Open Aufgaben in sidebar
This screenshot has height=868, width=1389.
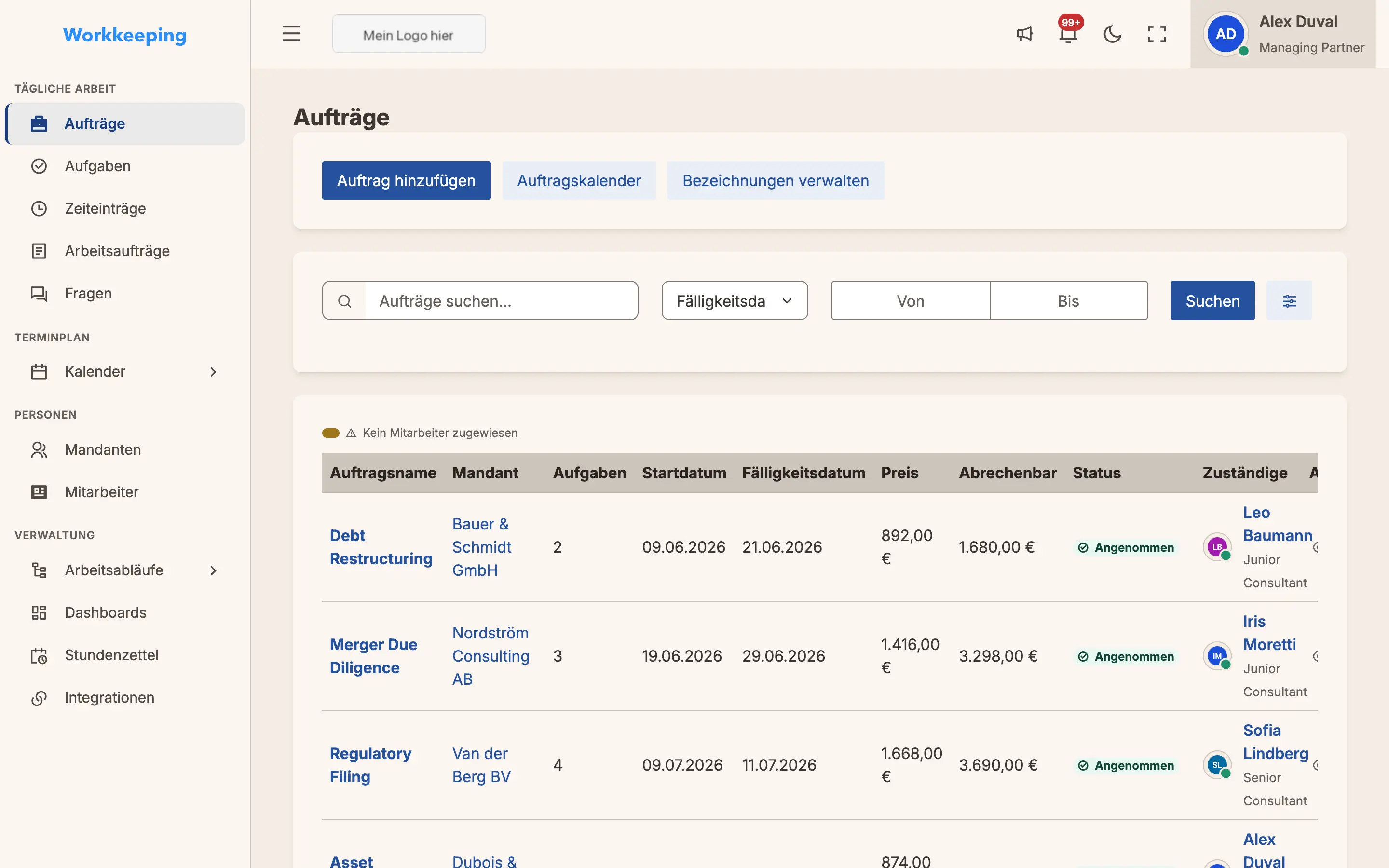click(125, 166)
